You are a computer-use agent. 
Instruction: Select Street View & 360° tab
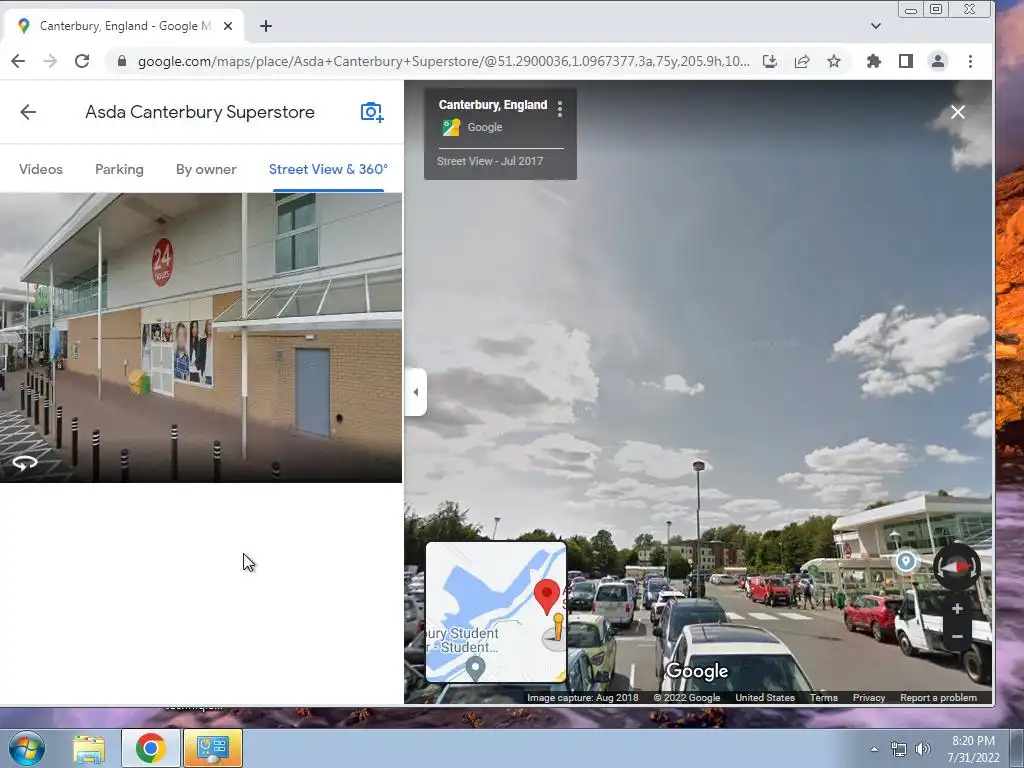[328, 169]
